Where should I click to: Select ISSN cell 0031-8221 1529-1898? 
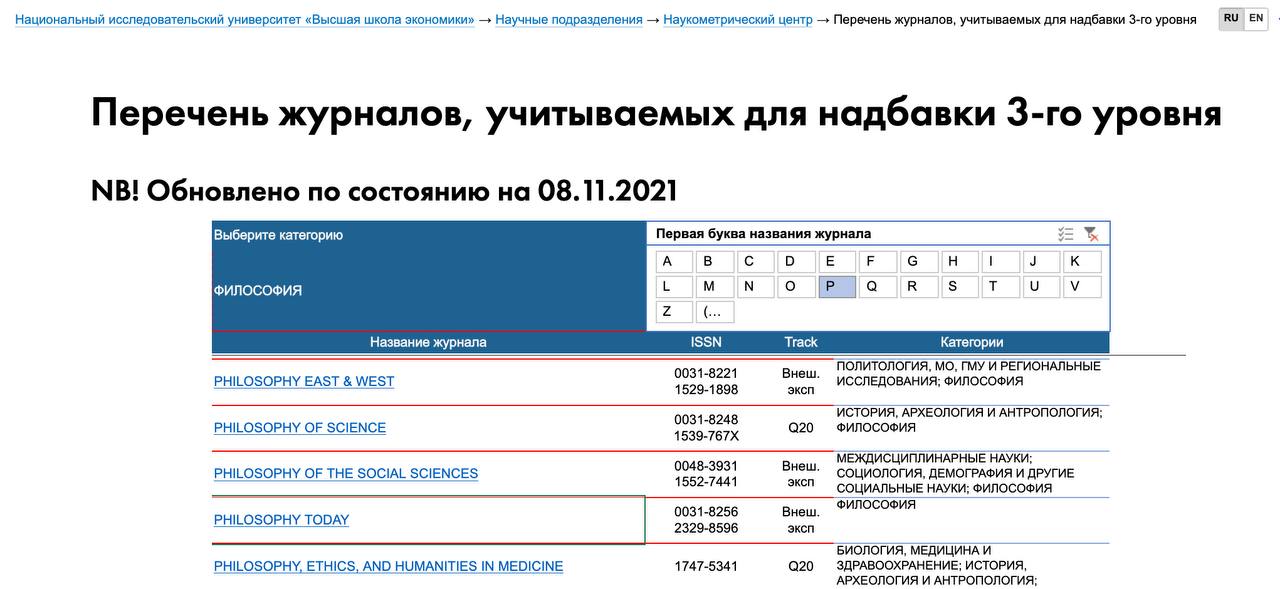pos(706,381)
